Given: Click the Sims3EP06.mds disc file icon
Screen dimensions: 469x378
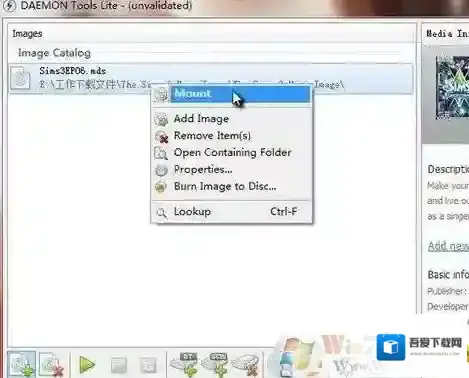Looking at the screenshot, I should pos(20,78).
